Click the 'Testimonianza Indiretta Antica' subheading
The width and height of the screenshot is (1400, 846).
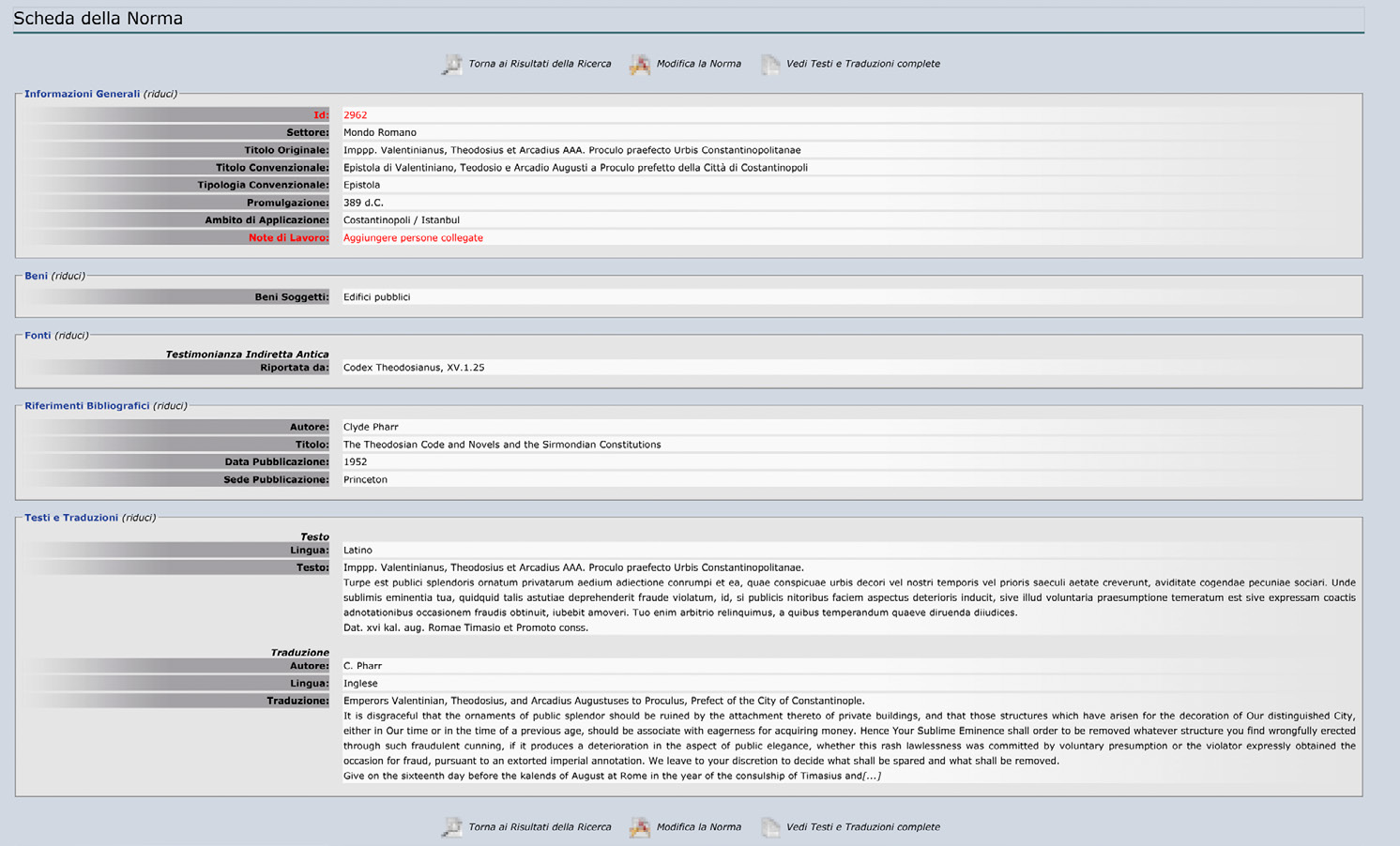247,355
